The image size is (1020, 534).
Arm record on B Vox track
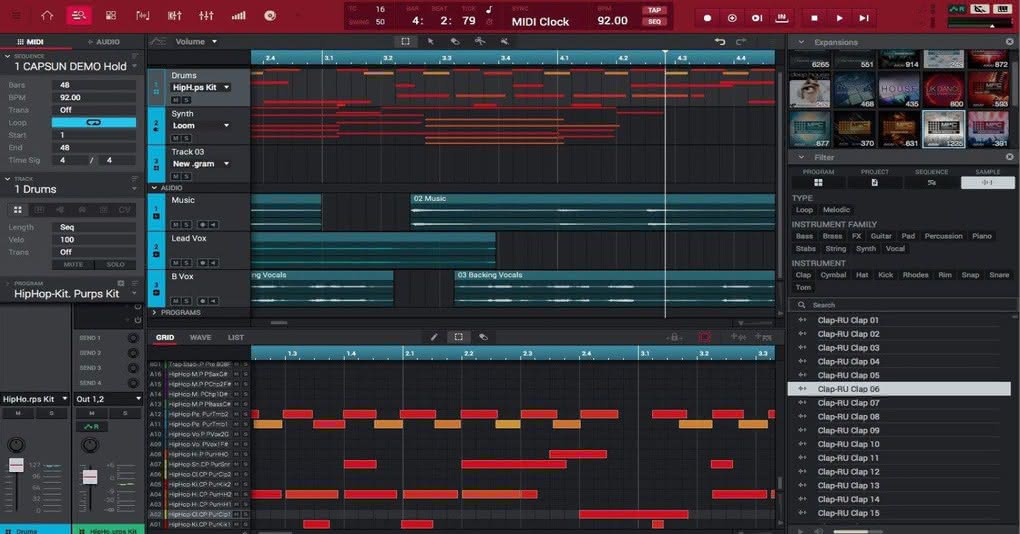(x=202, y=301)
